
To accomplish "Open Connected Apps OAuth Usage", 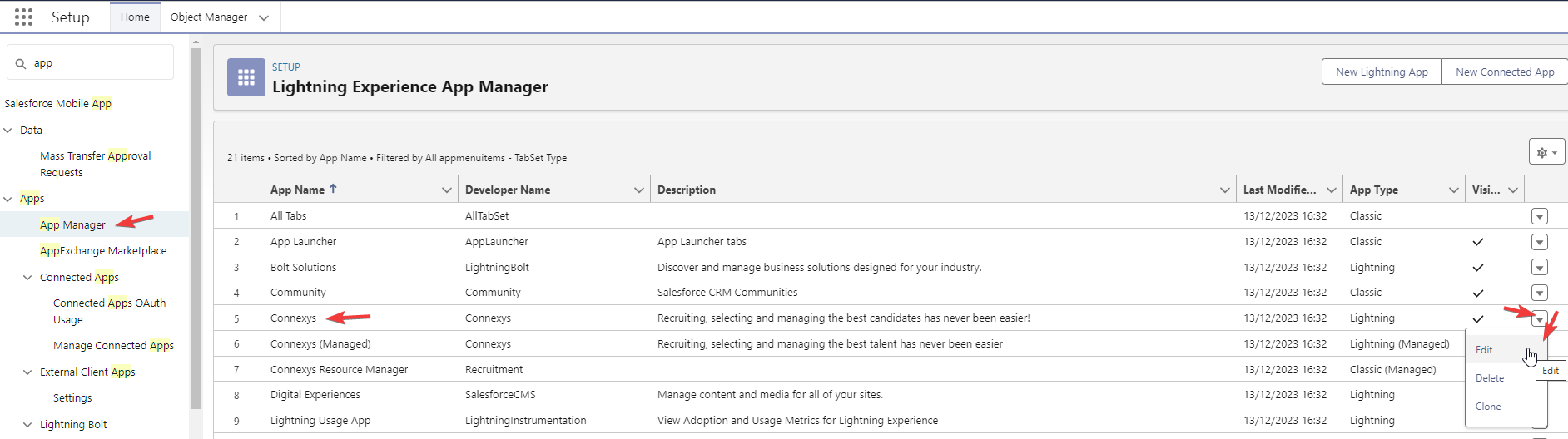I will pos(109,311).
